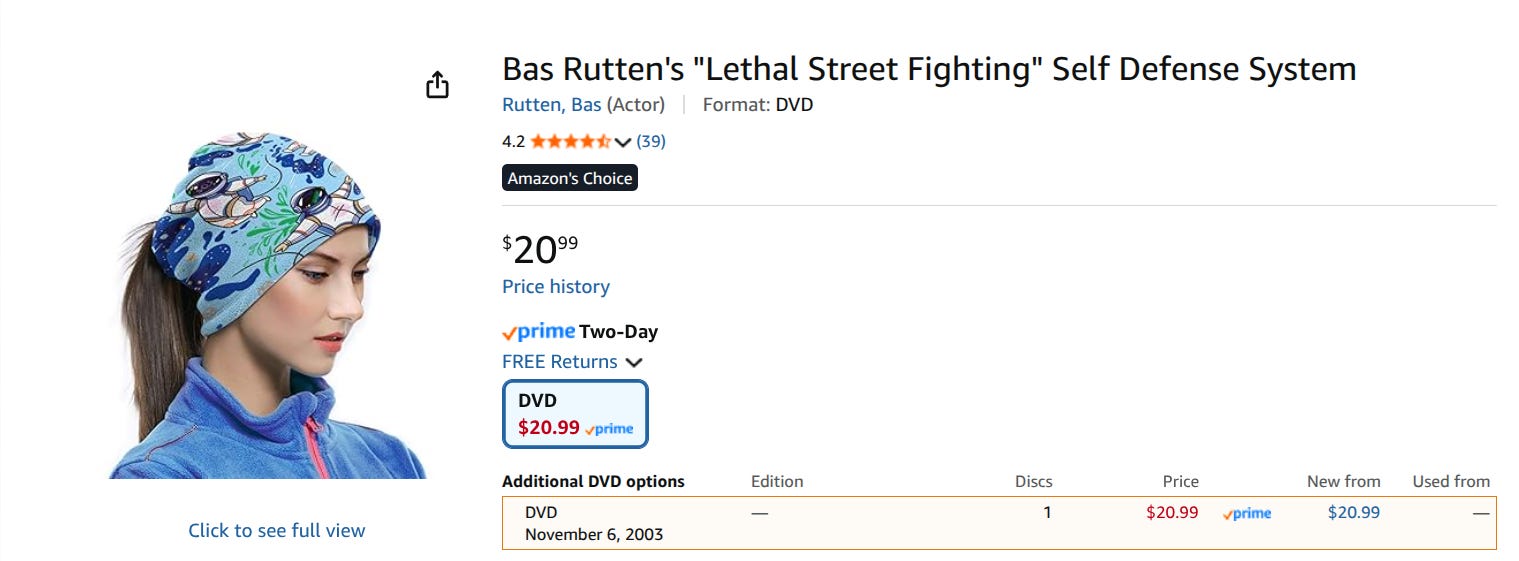The height and width of the screenshot is (561, 1519).
Task: Select the DVD format option box
Action: tap(575, 413)
